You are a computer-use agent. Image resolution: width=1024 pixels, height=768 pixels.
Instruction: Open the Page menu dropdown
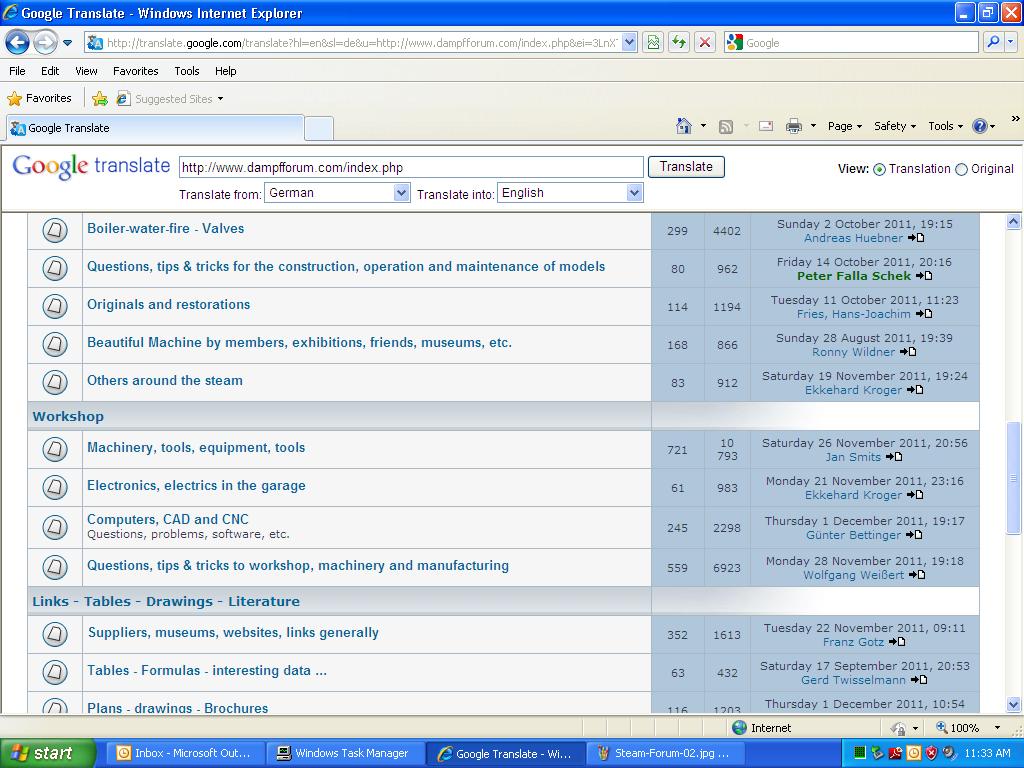tap(845, 126)
